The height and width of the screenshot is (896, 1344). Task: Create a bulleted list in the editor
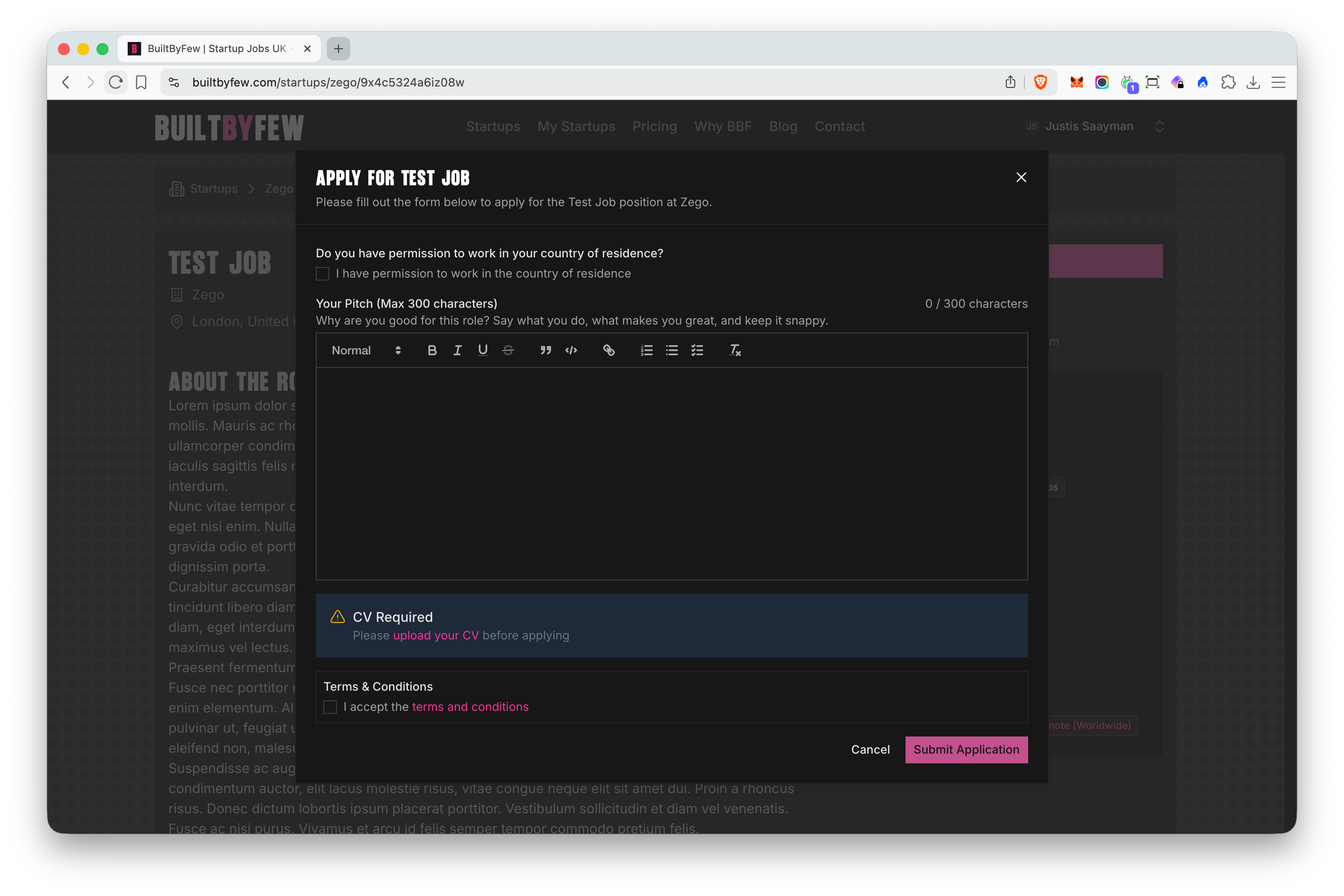(x=672, y=350)
